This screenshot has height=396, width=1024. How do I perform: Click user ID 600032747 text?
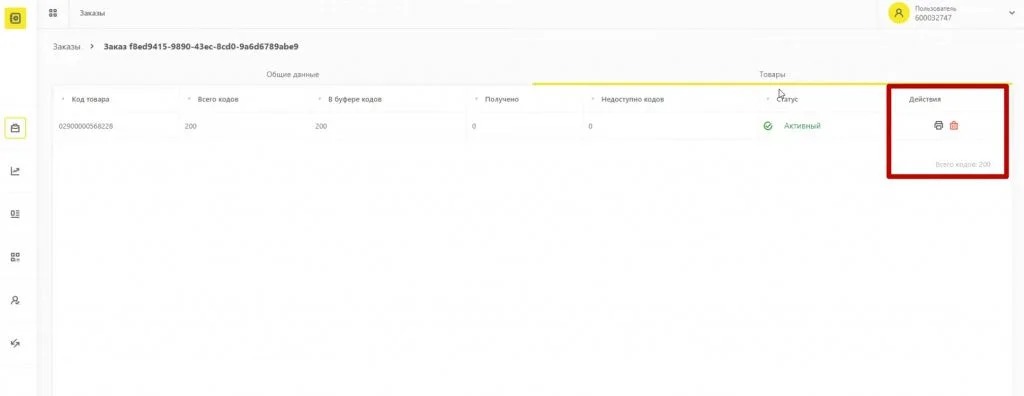coord(933,18)
